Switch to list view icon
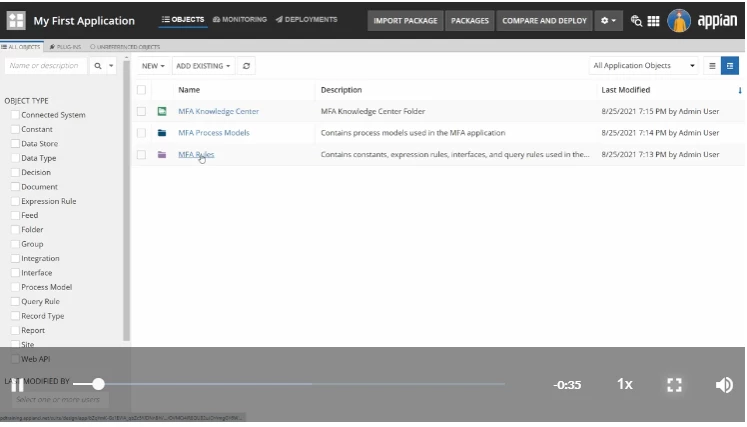 (712, 66)
